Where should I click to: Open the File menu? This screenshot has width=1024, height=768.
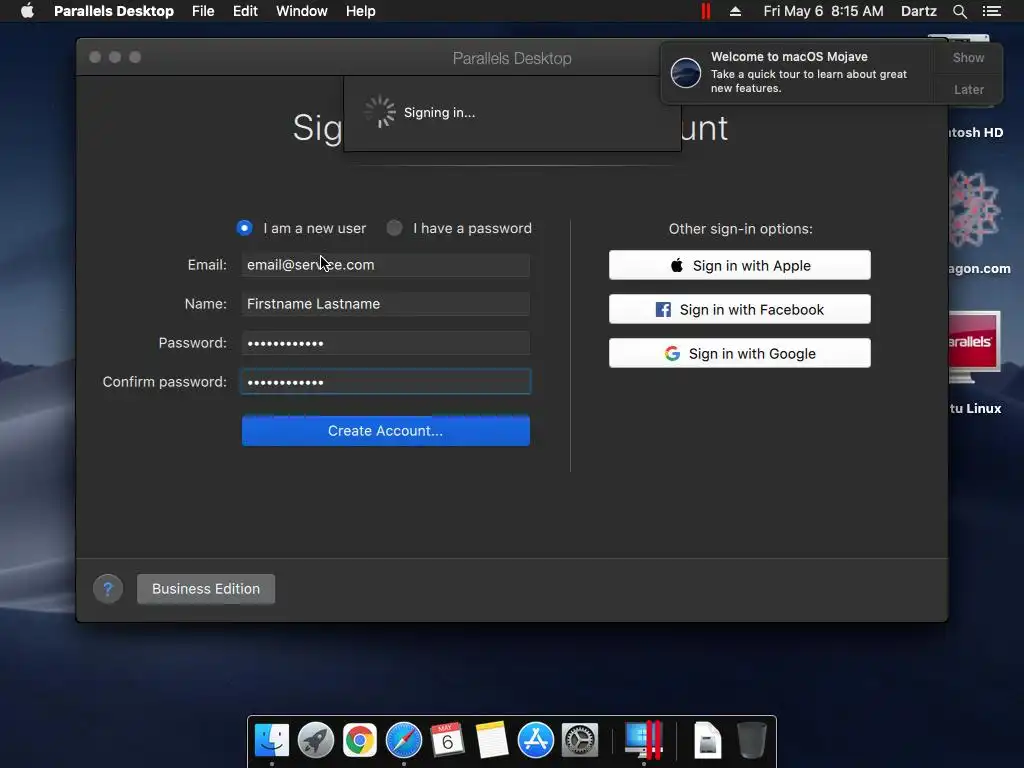point(203,11)
